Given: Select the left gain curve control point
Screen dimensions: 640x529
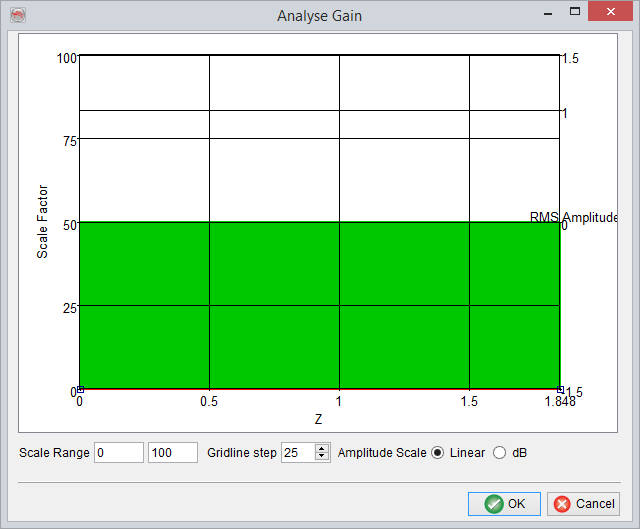Looking at the screenshot, I should 80,389.
